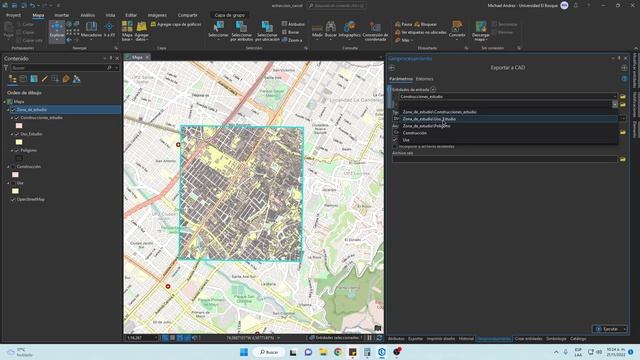The image size is (640, 360).
Task: Toggle OpenStreetMap basemap visibility
Action: 13,200
